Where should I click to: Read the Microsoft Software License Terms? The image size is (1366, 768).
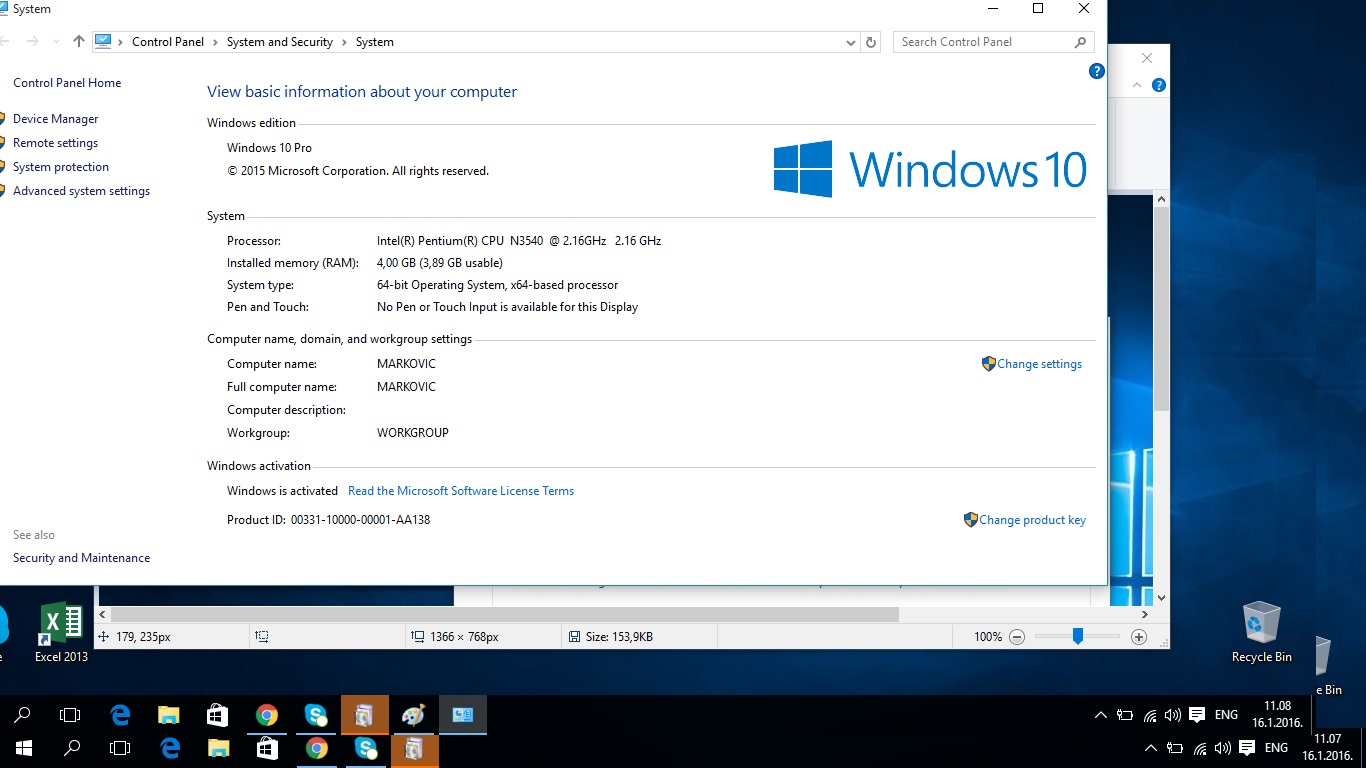[461, 491]
